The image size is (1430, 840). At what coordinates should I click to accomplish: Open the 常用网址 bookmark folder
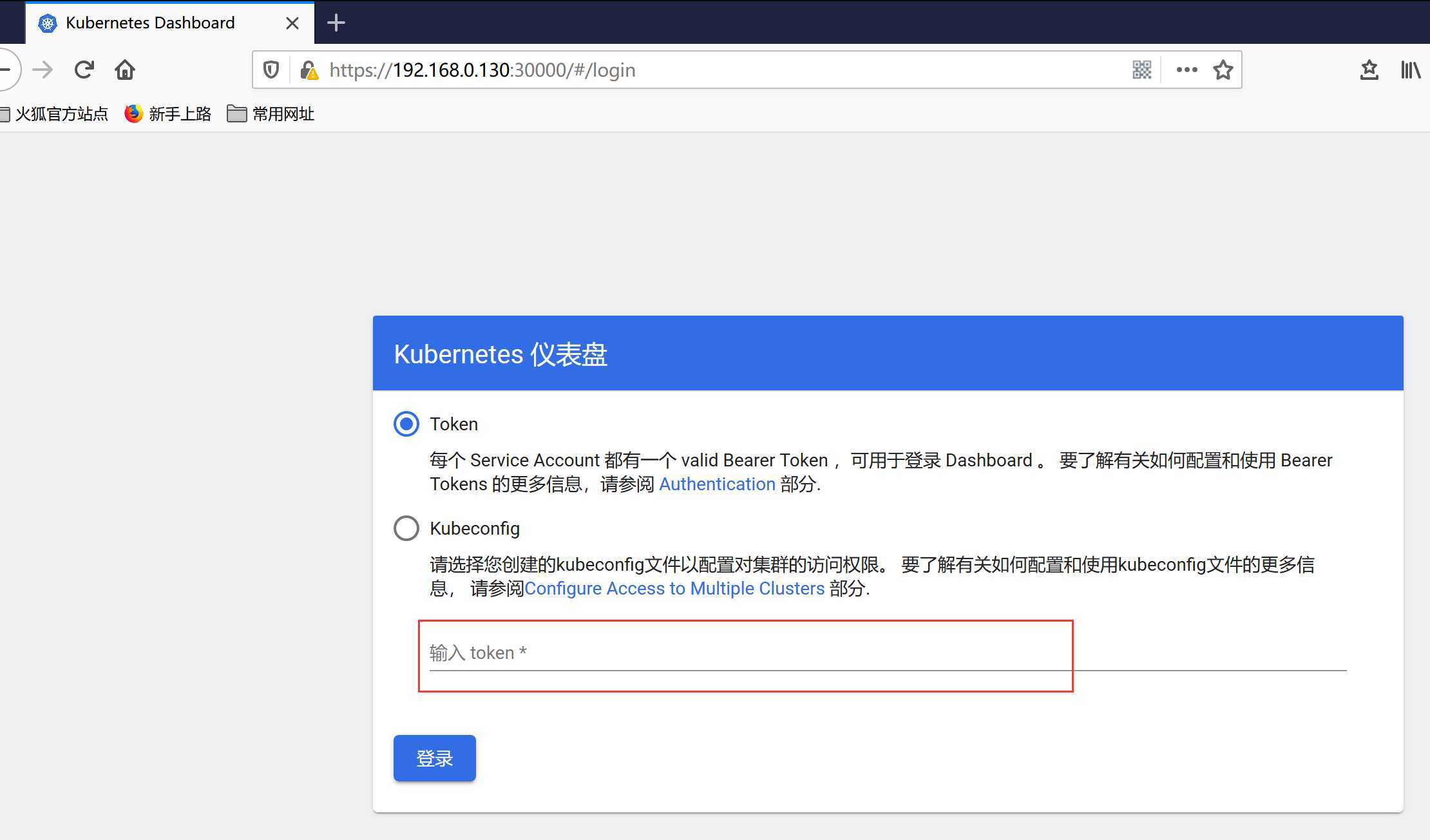271,114
